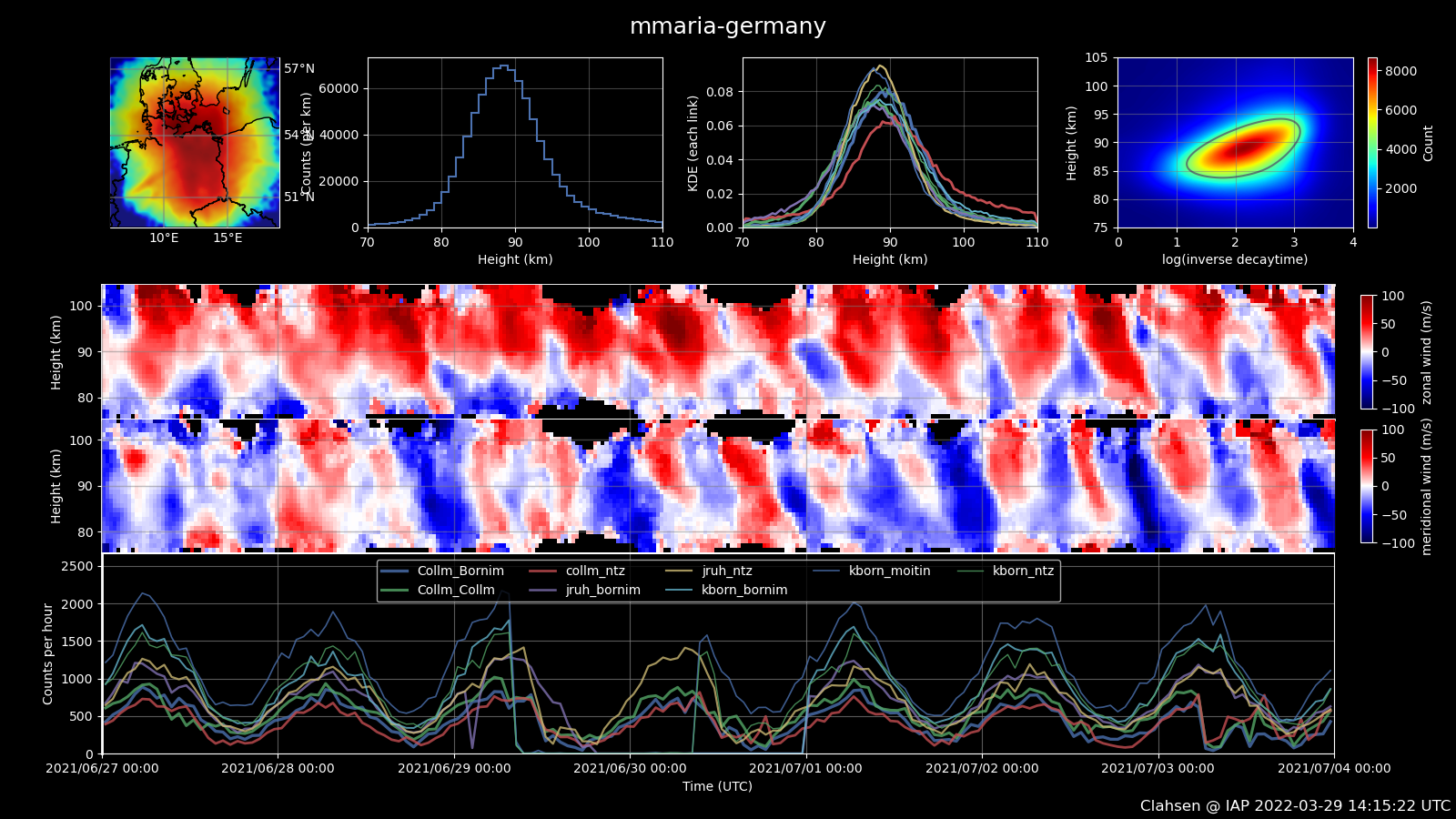1456x819 pixels.
Task: Select kborn_bornim legend entry
Action: pyautogui.click(x=726, y=590)
